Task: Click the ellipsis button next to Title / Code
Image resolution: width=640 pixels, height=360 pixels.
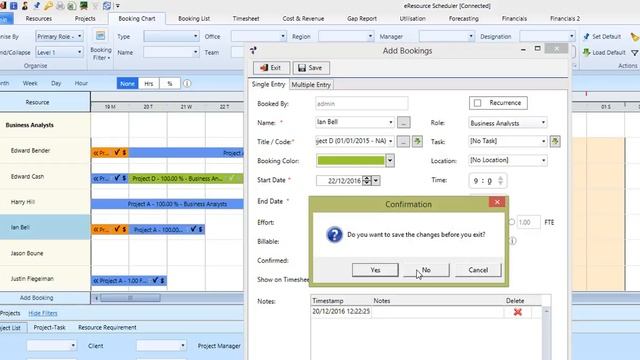Action: click(403, 141)
